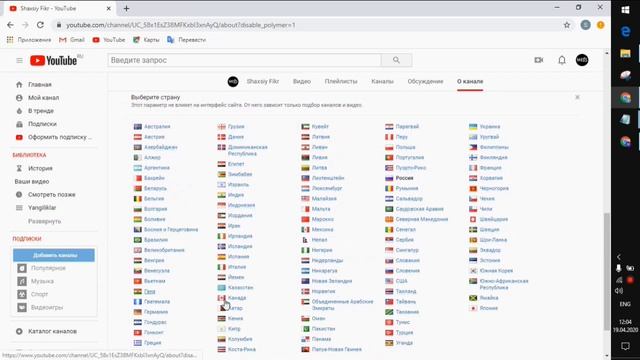Open the account avatar menu in YouTube header
Screen dimensions: 640x360
pos(582,60)
